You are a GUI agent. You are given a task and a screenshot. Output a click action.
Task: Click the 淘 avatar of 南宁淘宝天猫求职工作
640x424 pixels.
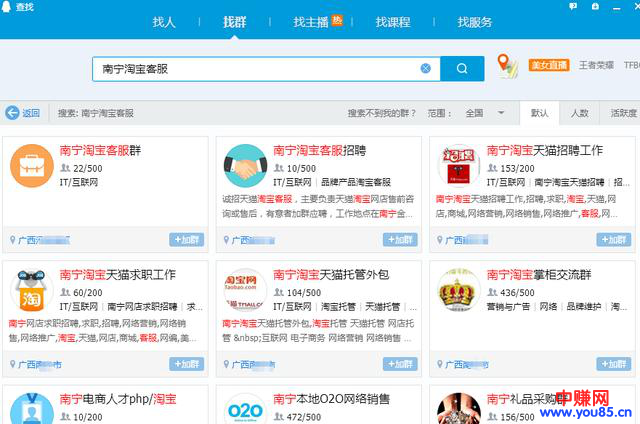[x=33, y=291]
